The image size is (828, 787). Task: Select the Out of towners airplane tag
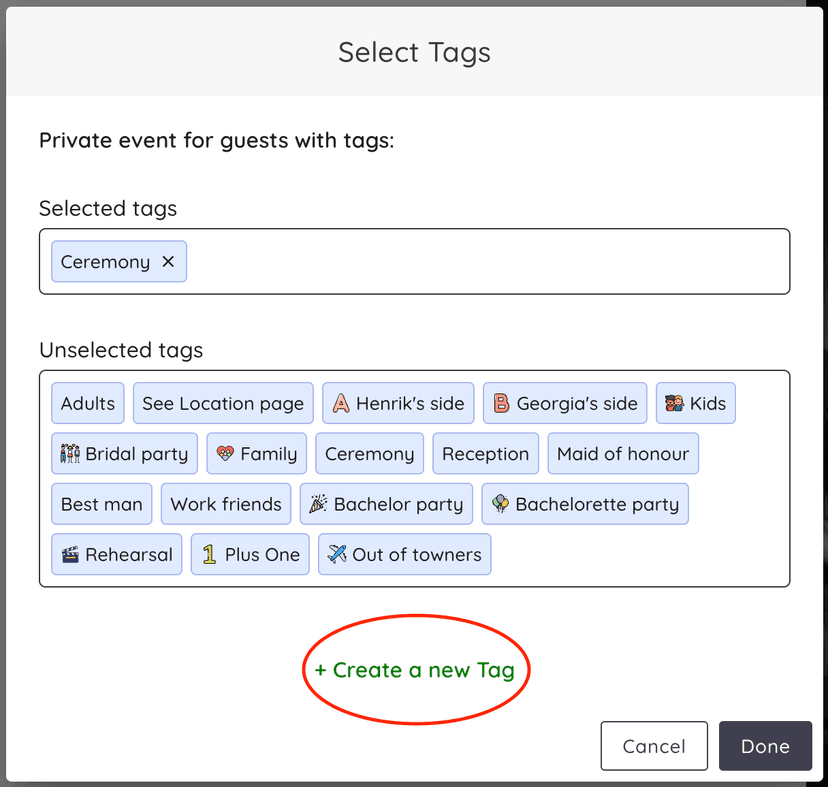(404, 554)
